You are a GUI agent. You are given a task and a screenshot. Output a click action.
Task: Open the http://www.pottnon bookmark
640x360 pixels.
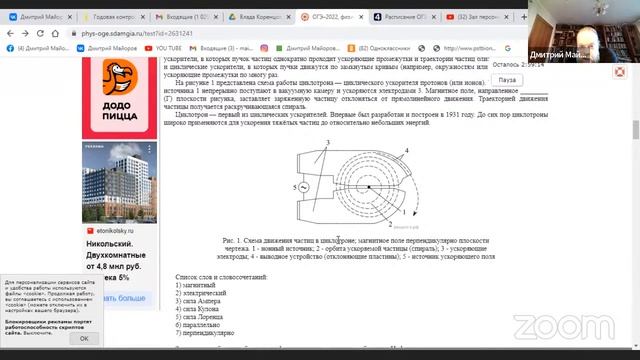coord(464,48)
